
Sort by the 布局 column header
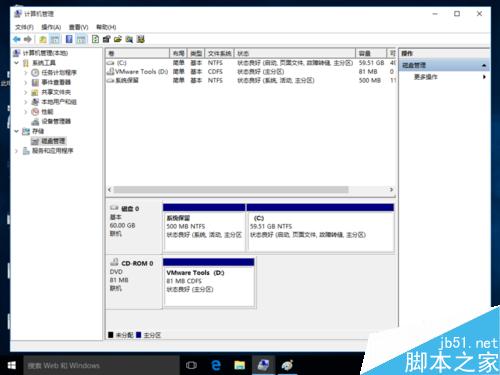point(178,53)
